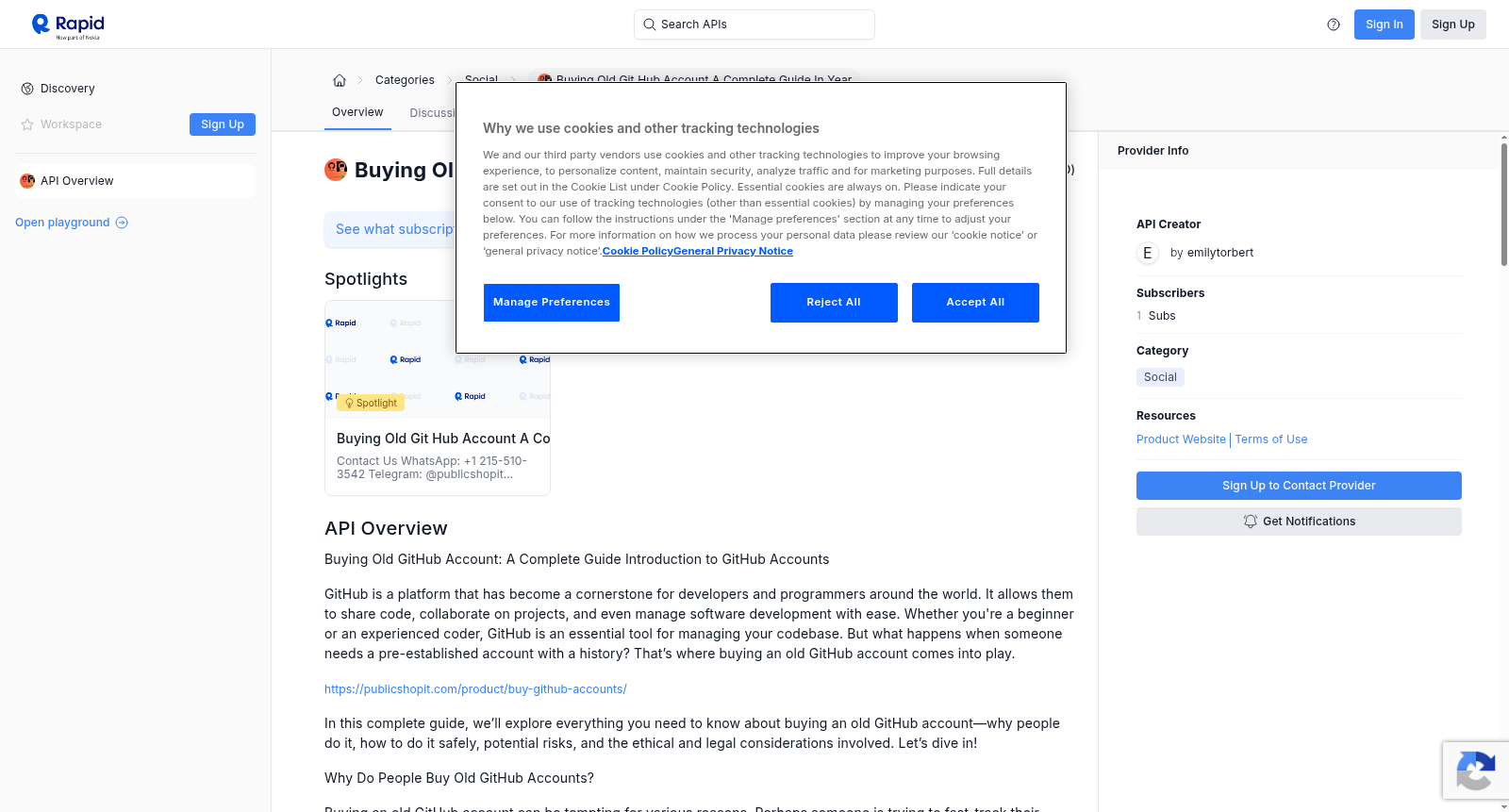
Task: Click the Spotlight badge on the card
Action: click(371, 403)
